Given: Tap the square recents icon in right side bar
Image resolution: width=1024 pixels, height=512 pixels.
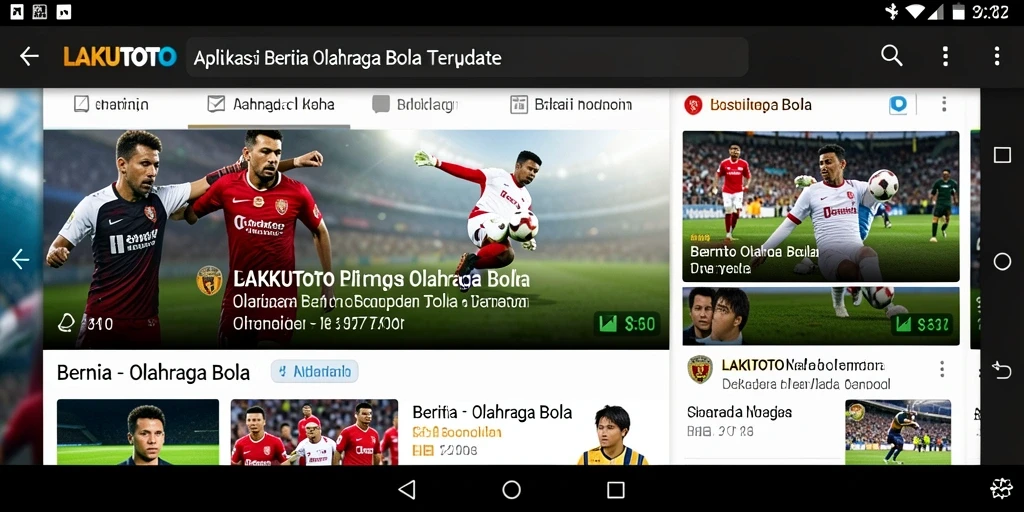Looking at the screenshot, I should (x=1002, y=155).
